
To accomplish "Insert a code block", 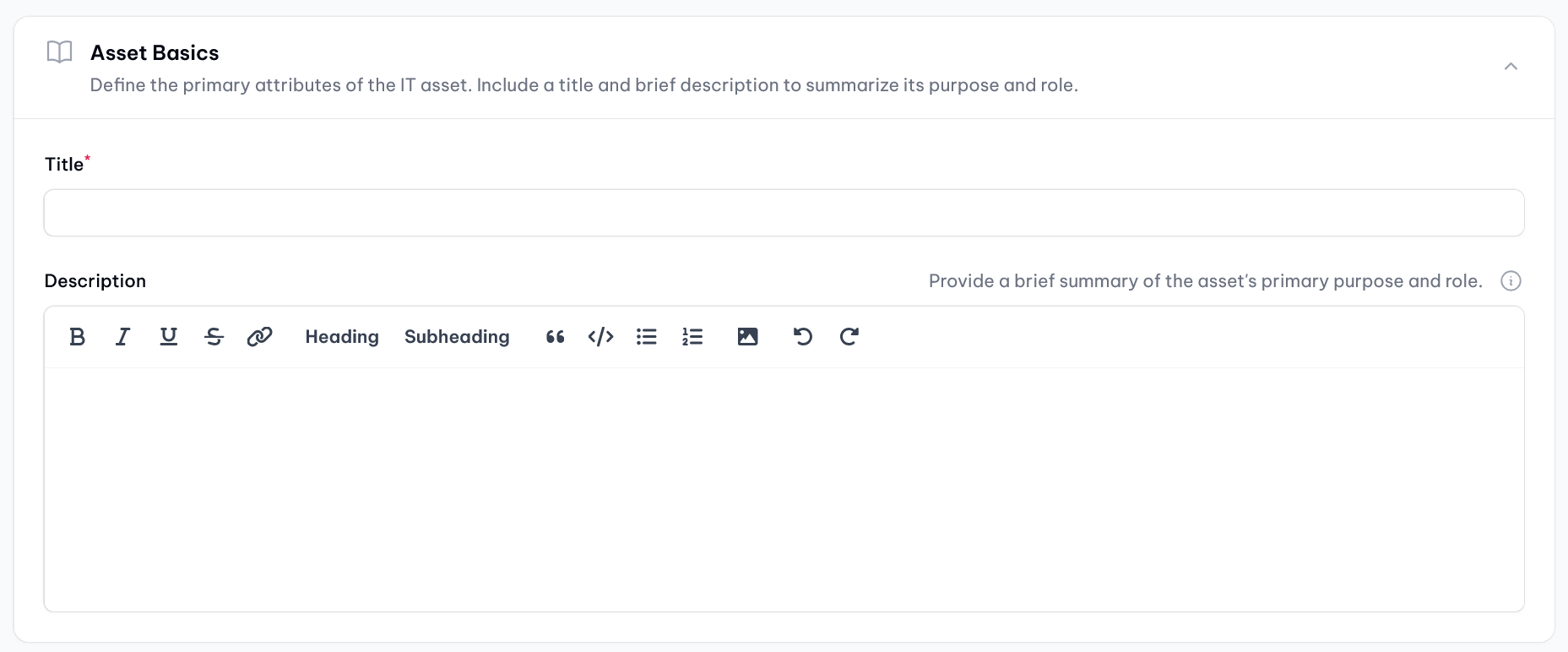I will click(x=600, y=337).
